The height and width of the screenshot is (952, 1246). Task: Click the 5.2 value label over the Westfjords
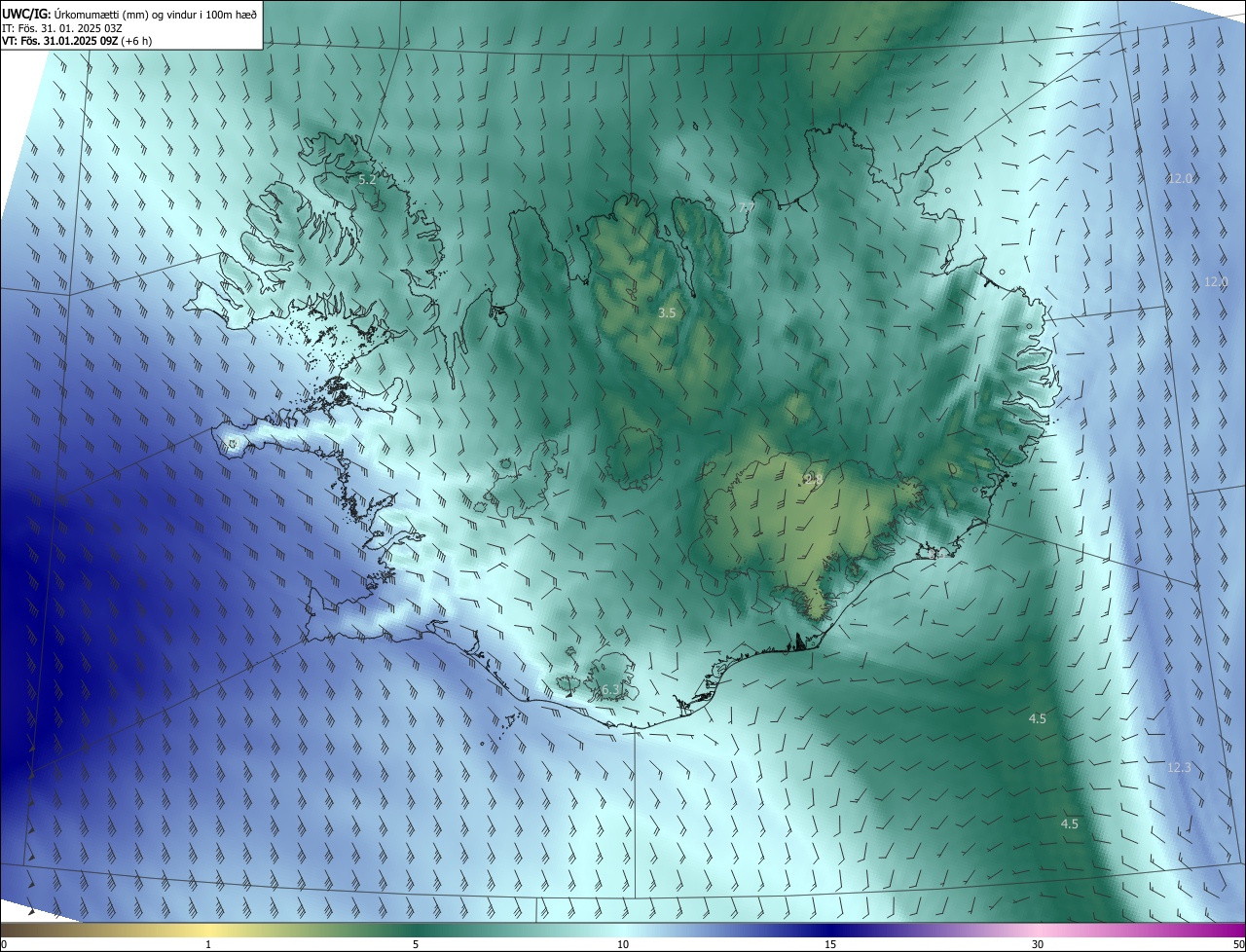coord(367,180)
